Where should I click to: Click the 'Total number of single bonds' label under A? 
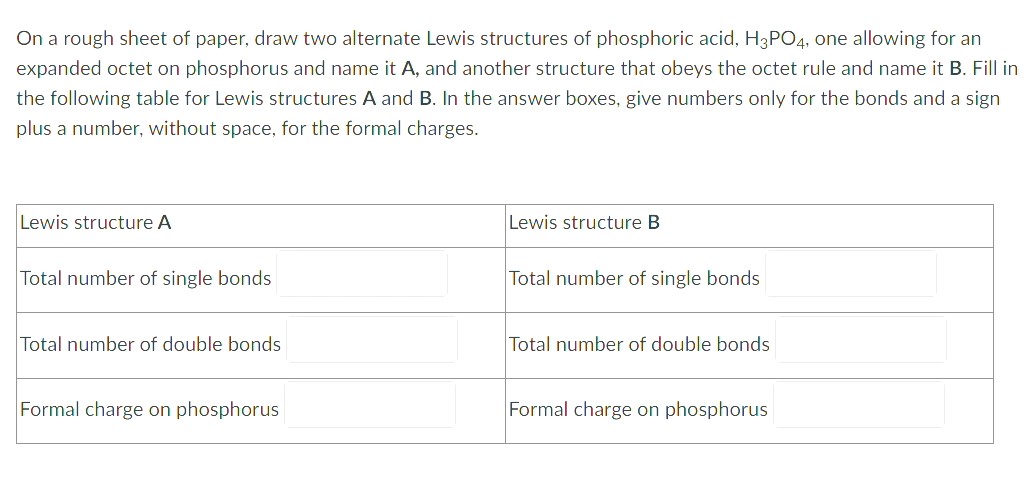pyautogui.click(x=146, y=279)
